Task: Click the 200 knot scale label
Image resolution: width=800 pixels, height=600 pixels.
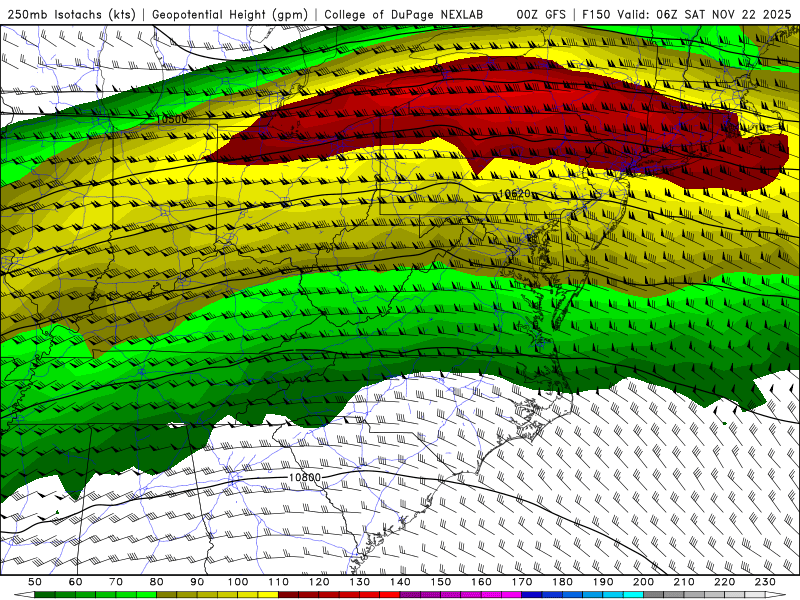Action: (643, 582)
